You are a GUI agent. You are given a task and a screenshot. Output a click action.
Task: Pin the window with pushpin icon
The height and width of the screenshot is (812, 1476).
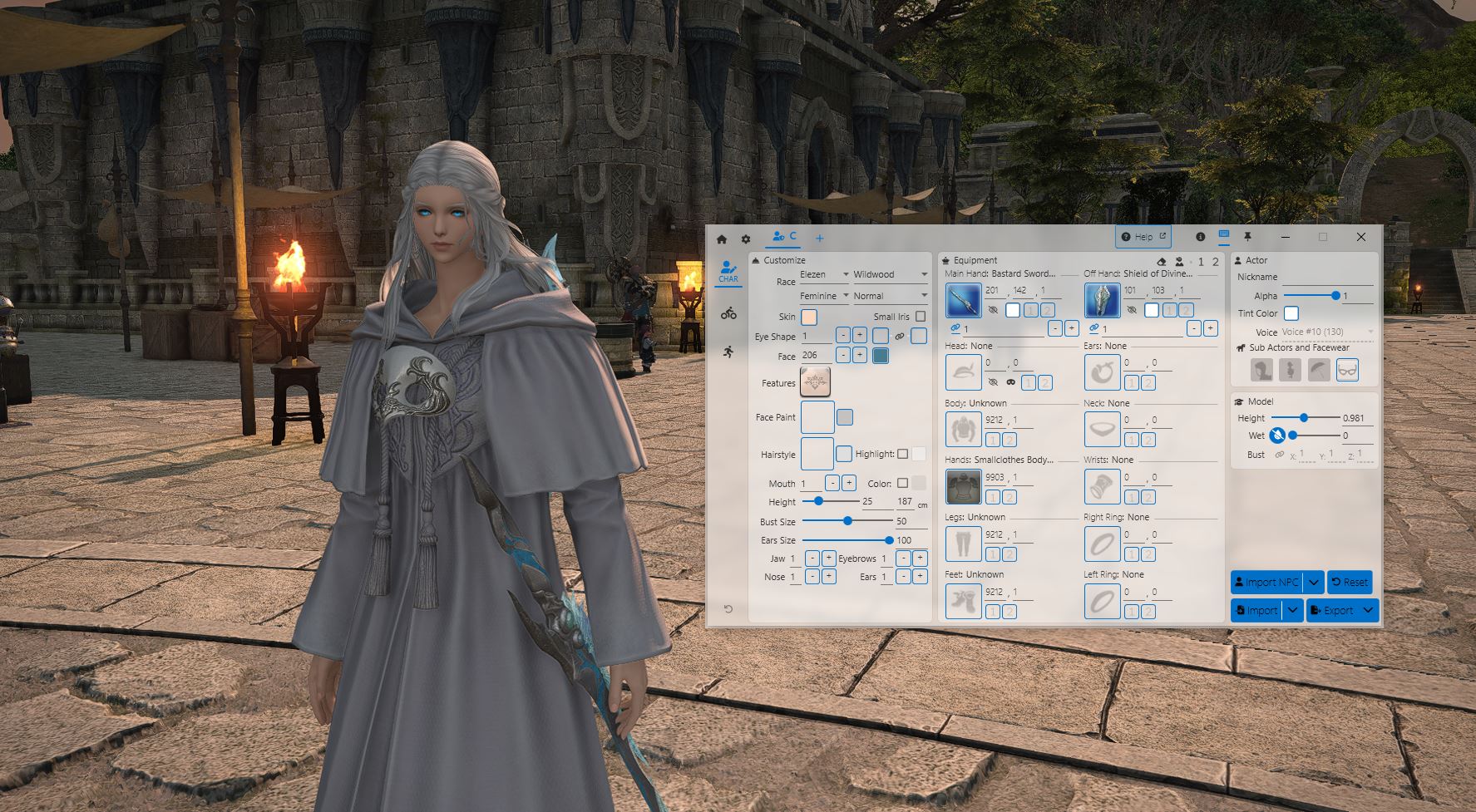pyautogui.click(x=1247, y=237)
